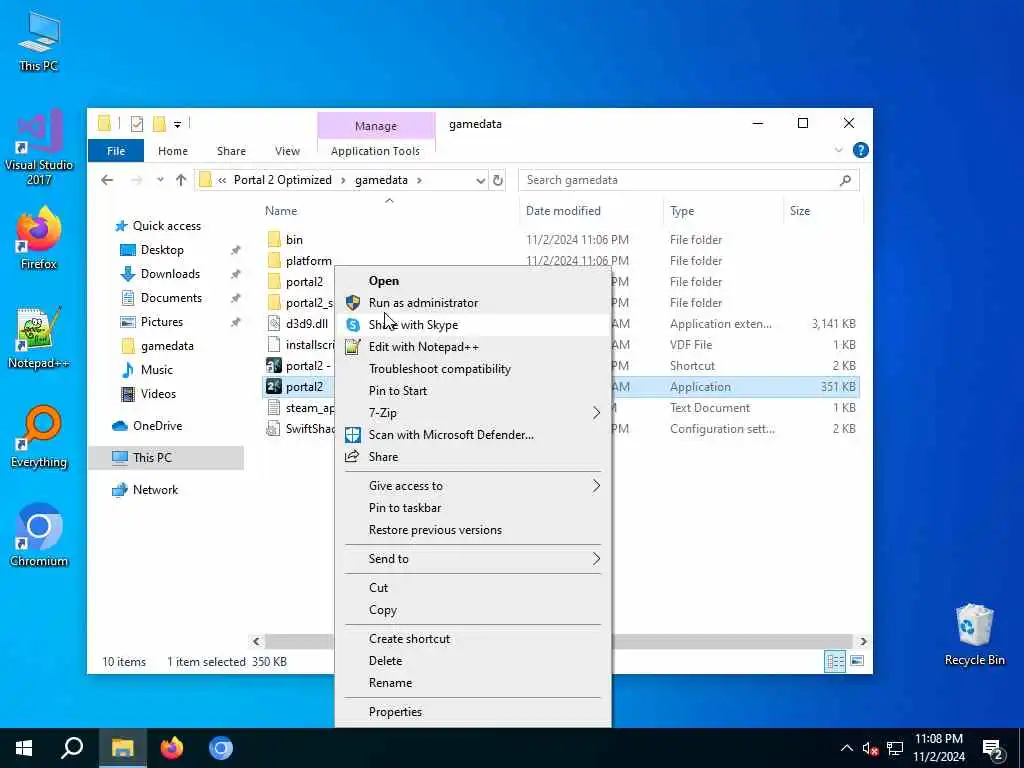Click New folder quick access toolbar icon
The width and height of the screenshot is (1024, 768).
point(159,123)
